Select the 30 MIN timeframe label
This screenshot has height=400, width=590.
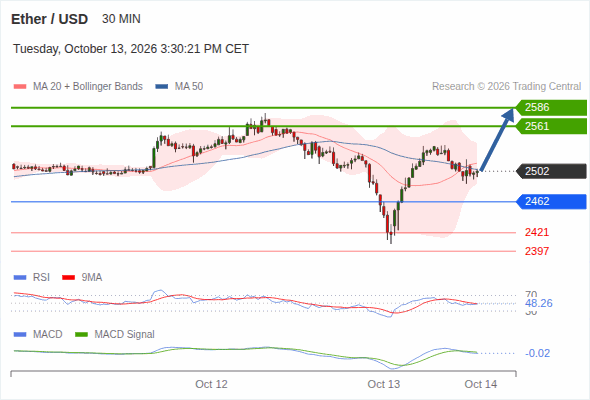121,19
